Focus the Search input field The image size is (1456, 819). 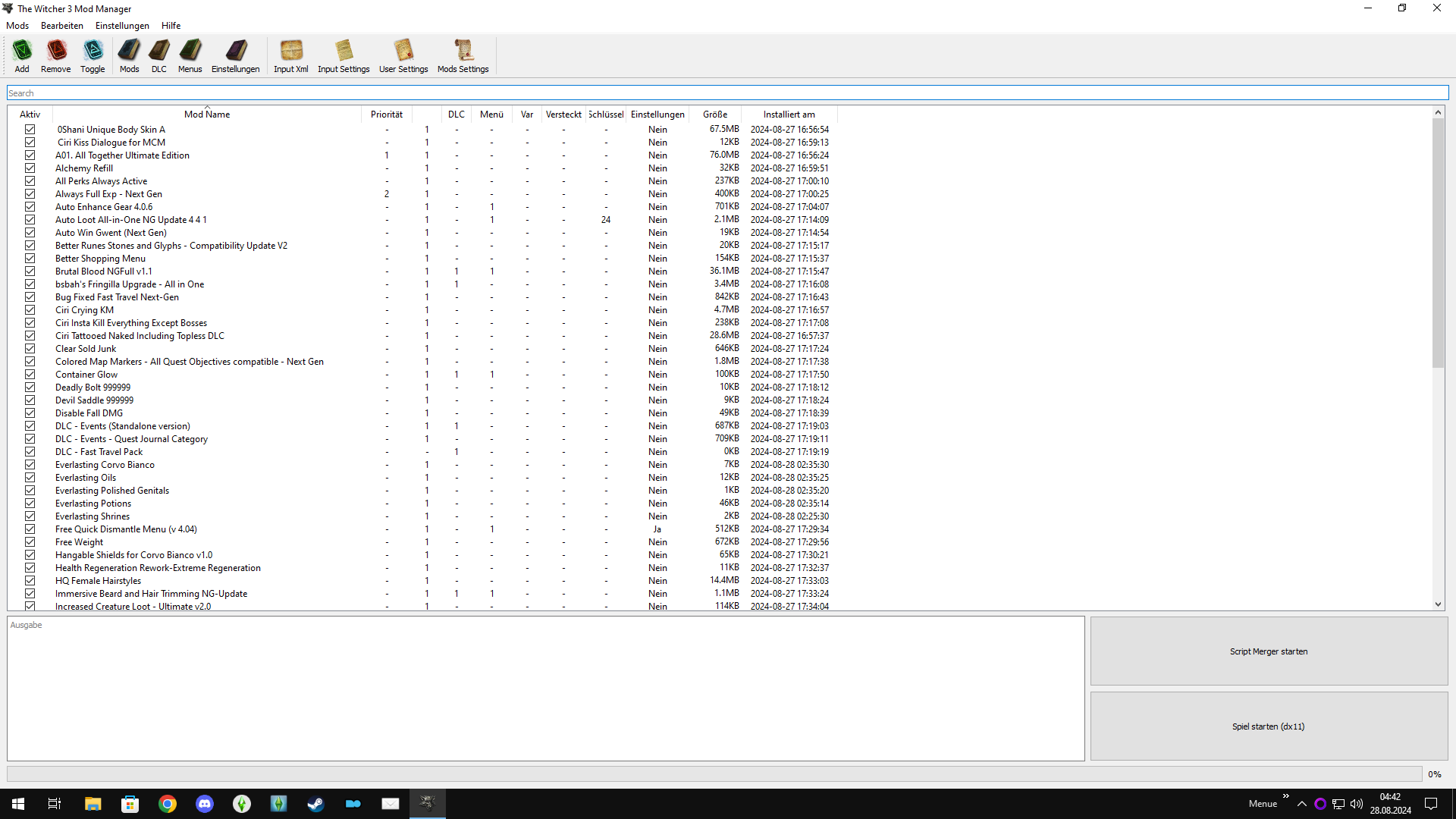728,93
